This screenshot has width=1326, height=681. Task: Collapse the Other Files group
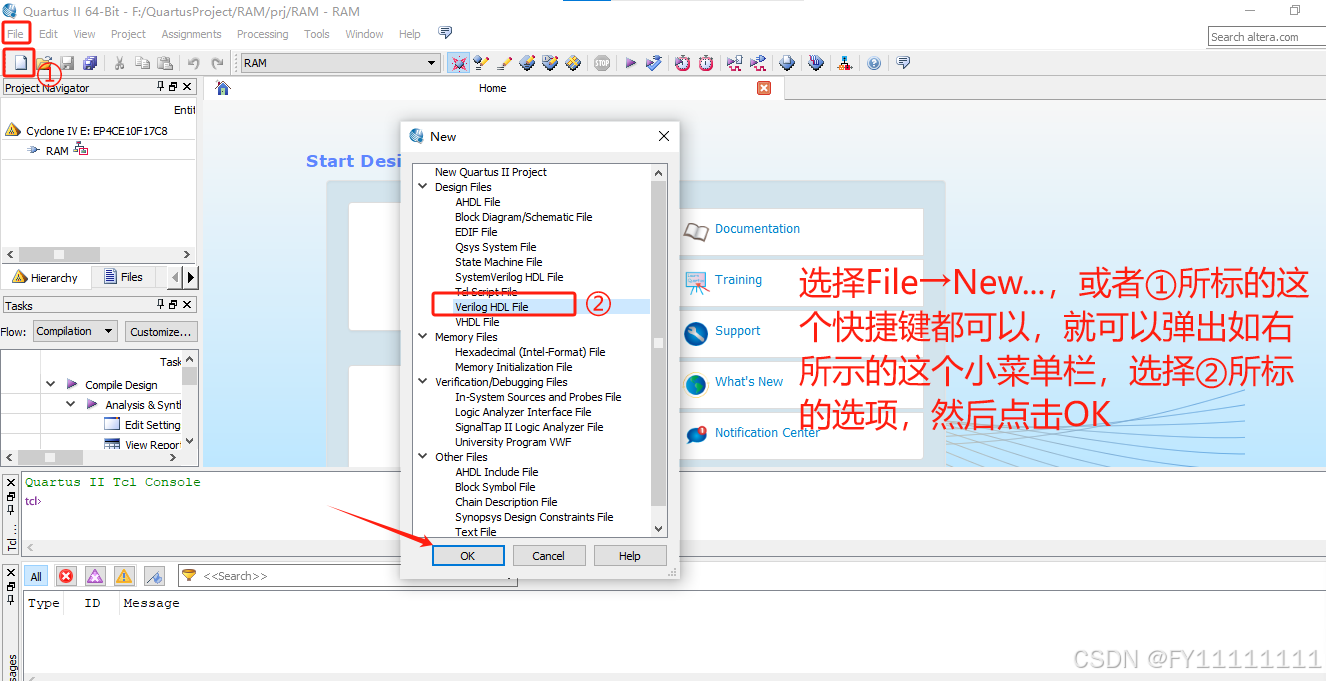click(424, 457)
